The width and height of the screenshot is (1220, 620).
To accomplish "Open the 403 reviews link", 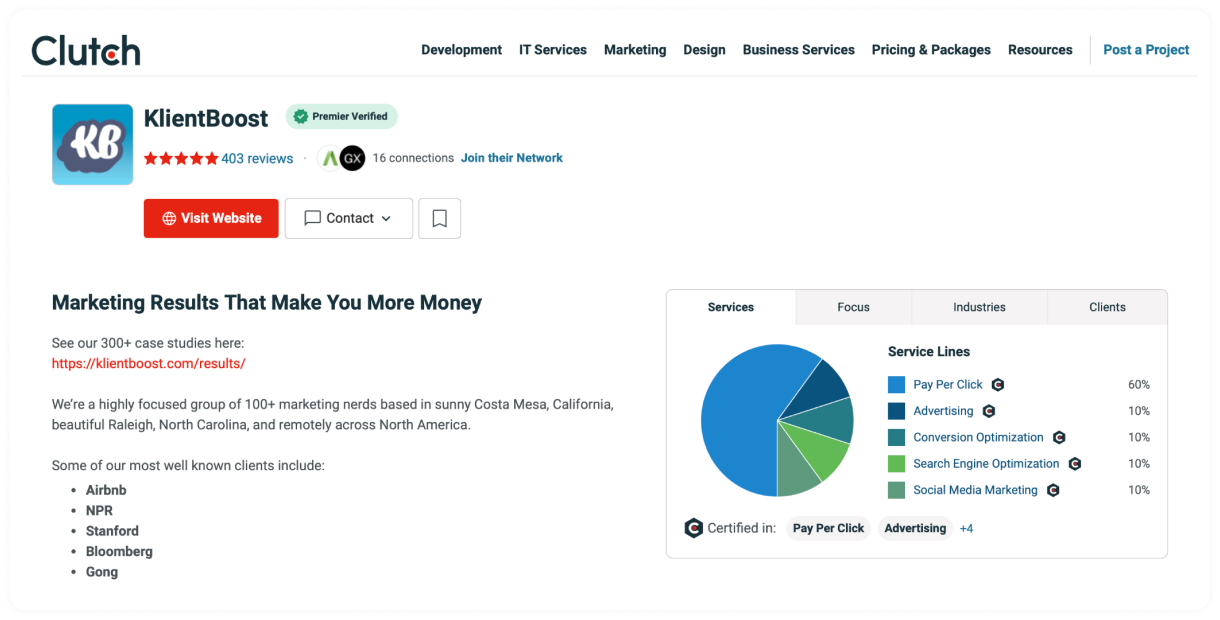I will point(257,158).
